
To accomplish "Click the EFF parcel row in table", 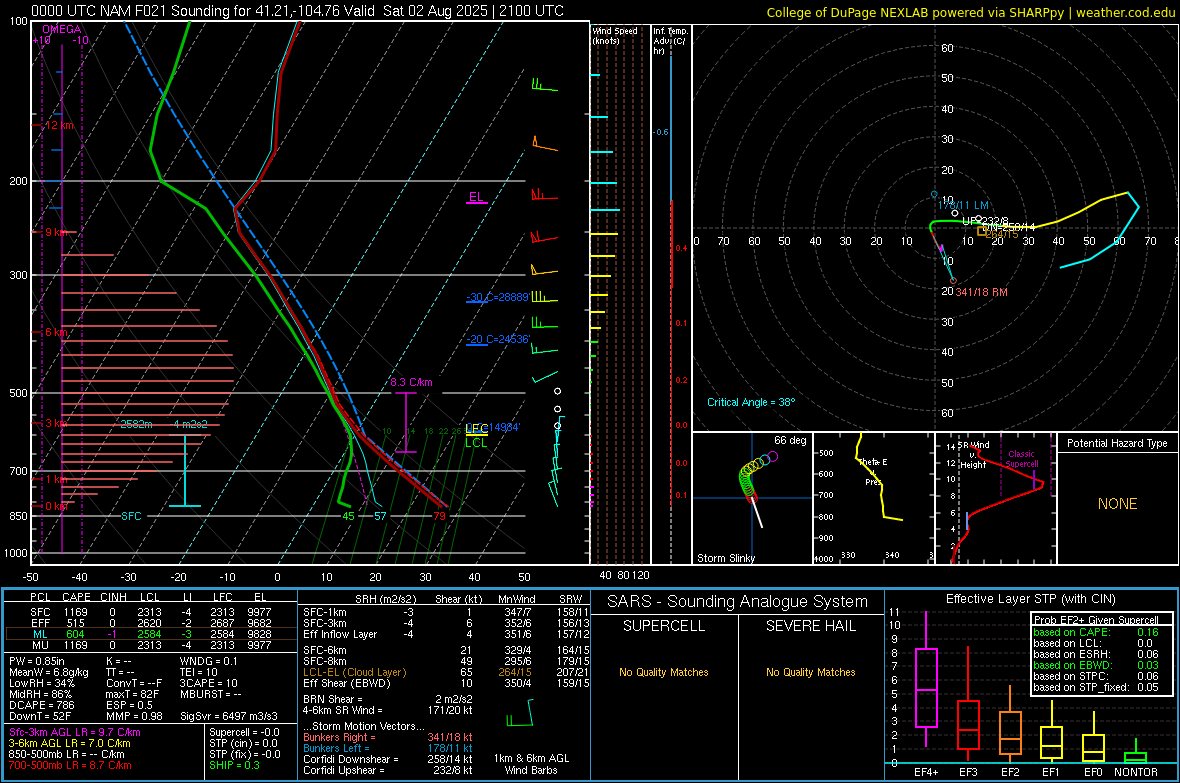I will point(151,623).
